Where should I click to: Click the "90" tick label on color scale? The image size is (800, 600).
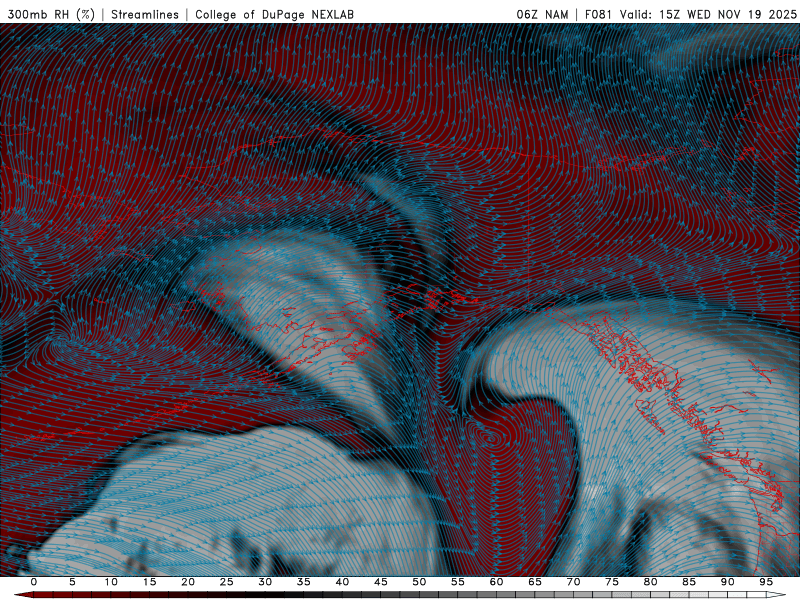728,582
